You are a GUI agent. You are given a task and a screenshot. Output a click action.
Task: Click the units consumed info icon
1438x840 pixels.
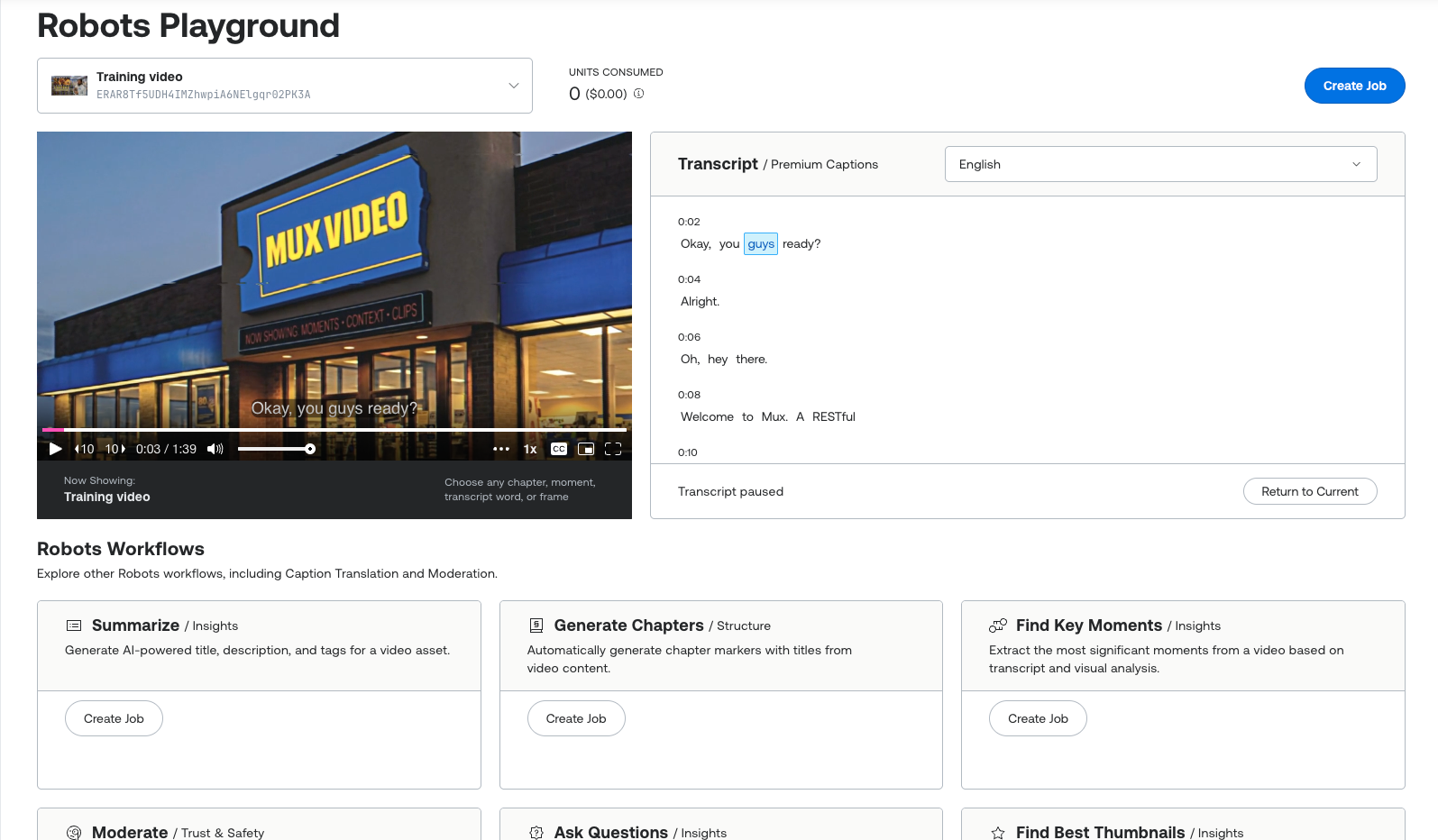[638, 94]
